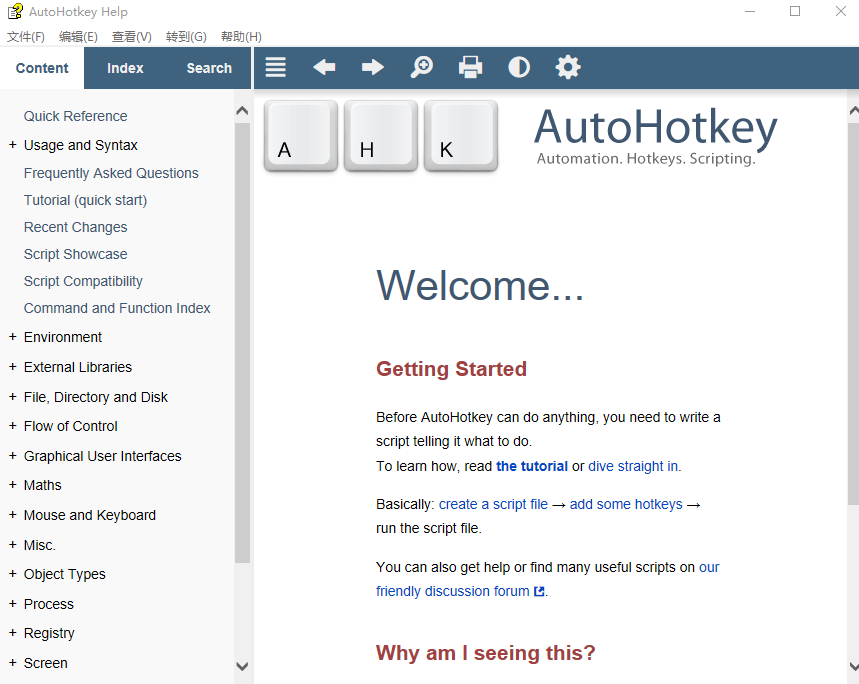Click the AutoHotkey logo keys image
859x684 pixels.
click(381, 136)
